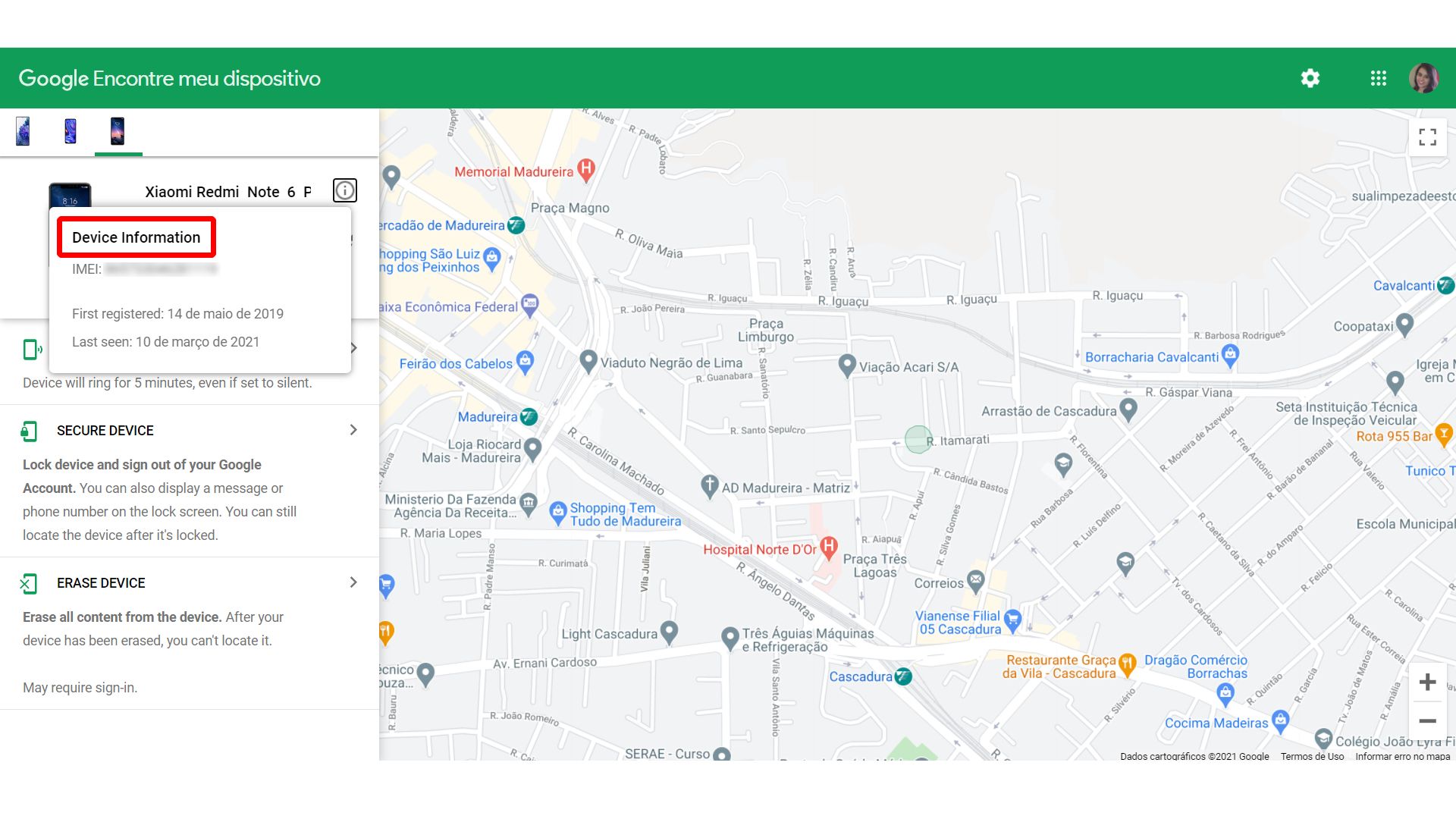Screen dimensions: 1456x819
Task: Select the second device tab
Action: coord(71,131)
